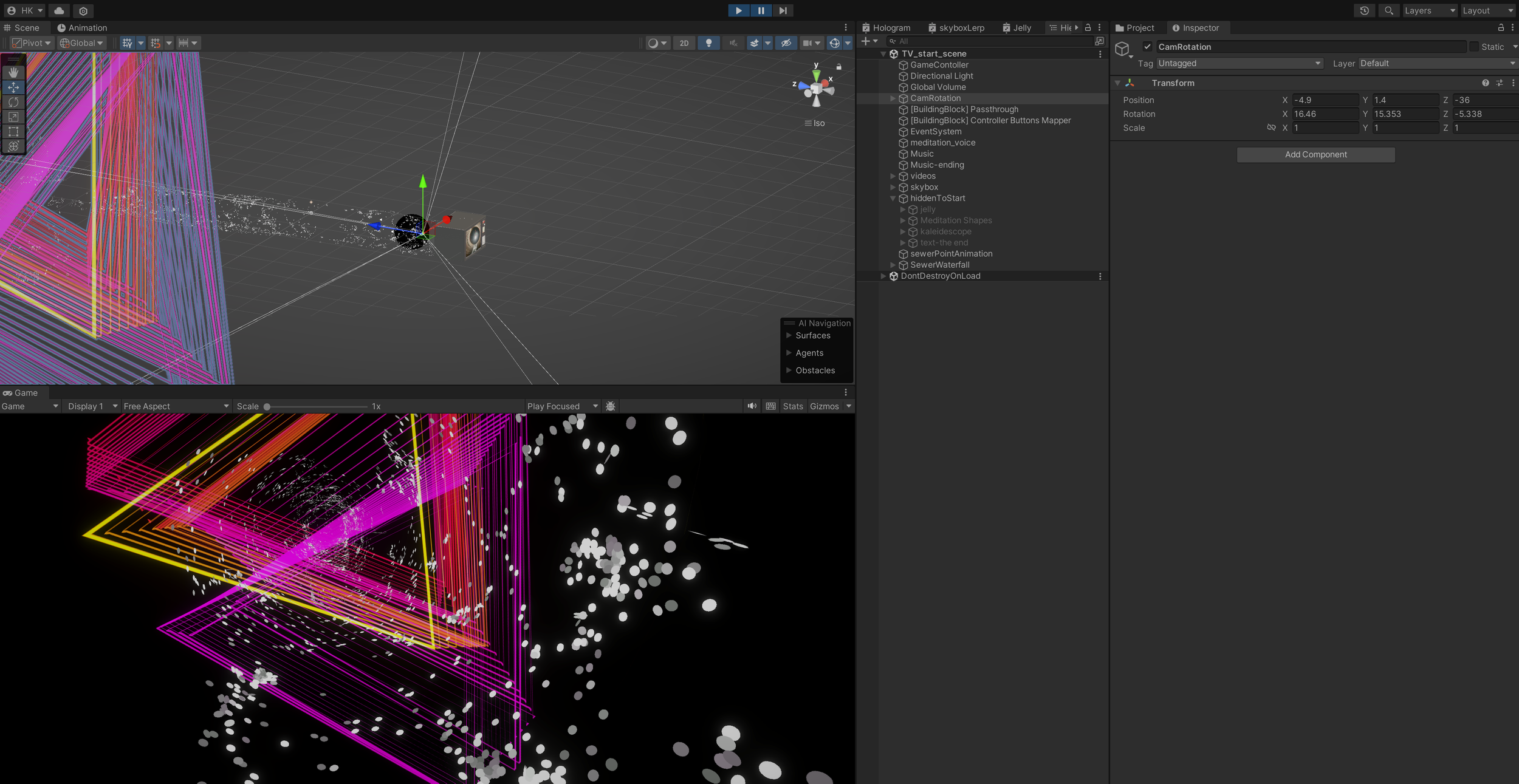1519x784 pixels.
Task: Switch to the skyboxLerp tab
Action: [956, 27]
